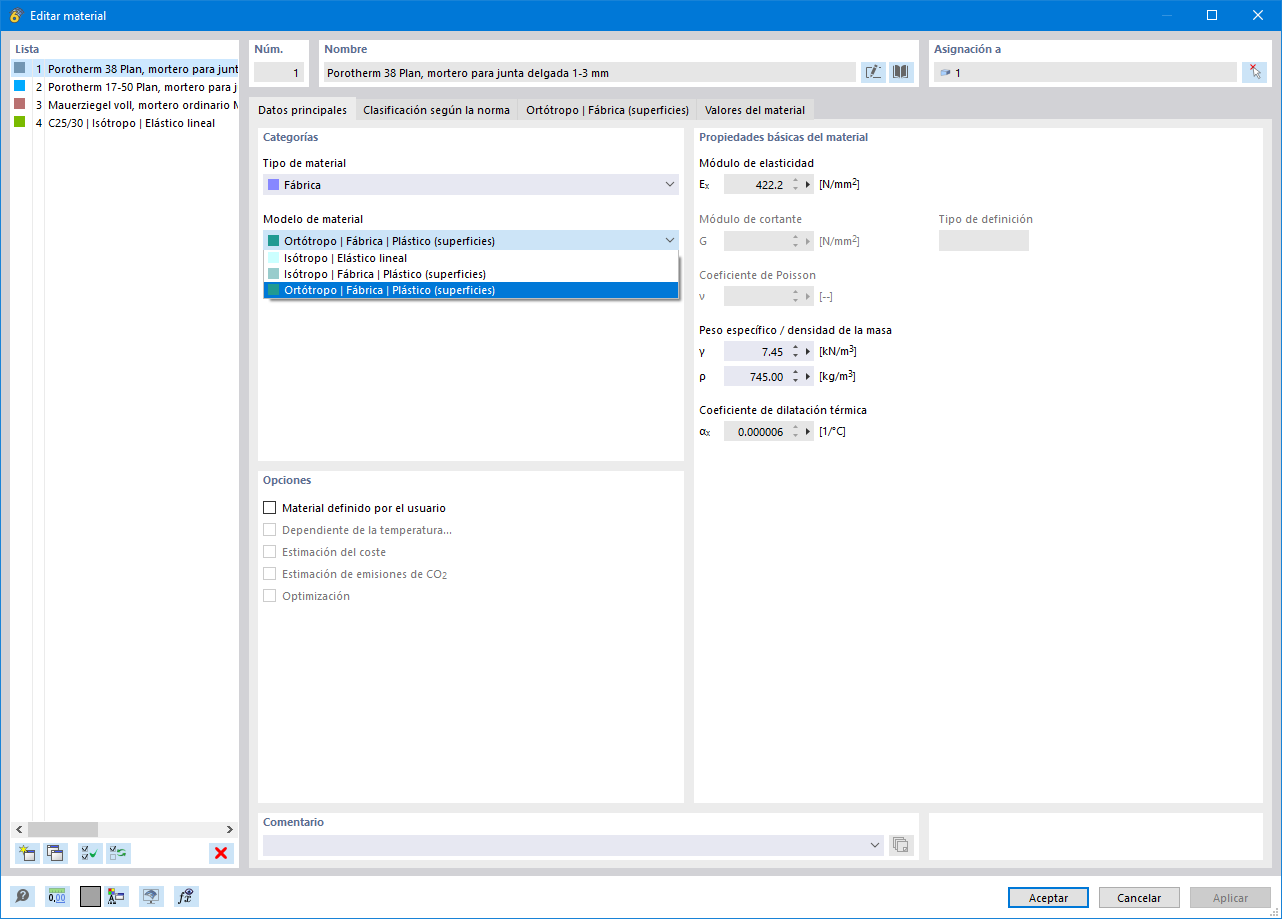Click the γ specific weight stepper arrows
Screen dimensions: 1282x919
pyautogui.click(x=795, y=351)
